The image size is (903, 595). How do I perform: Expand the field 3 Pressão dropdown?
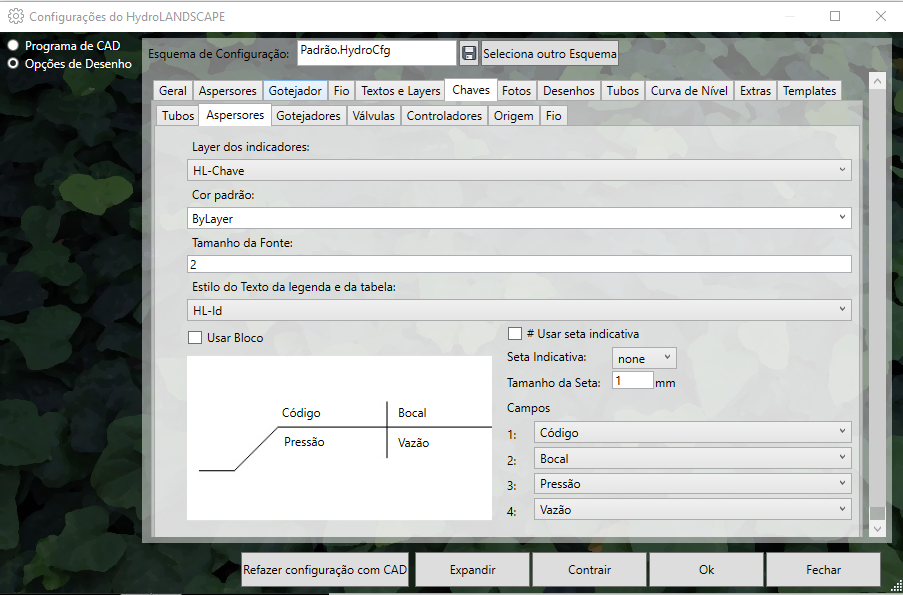click(692, 484)
